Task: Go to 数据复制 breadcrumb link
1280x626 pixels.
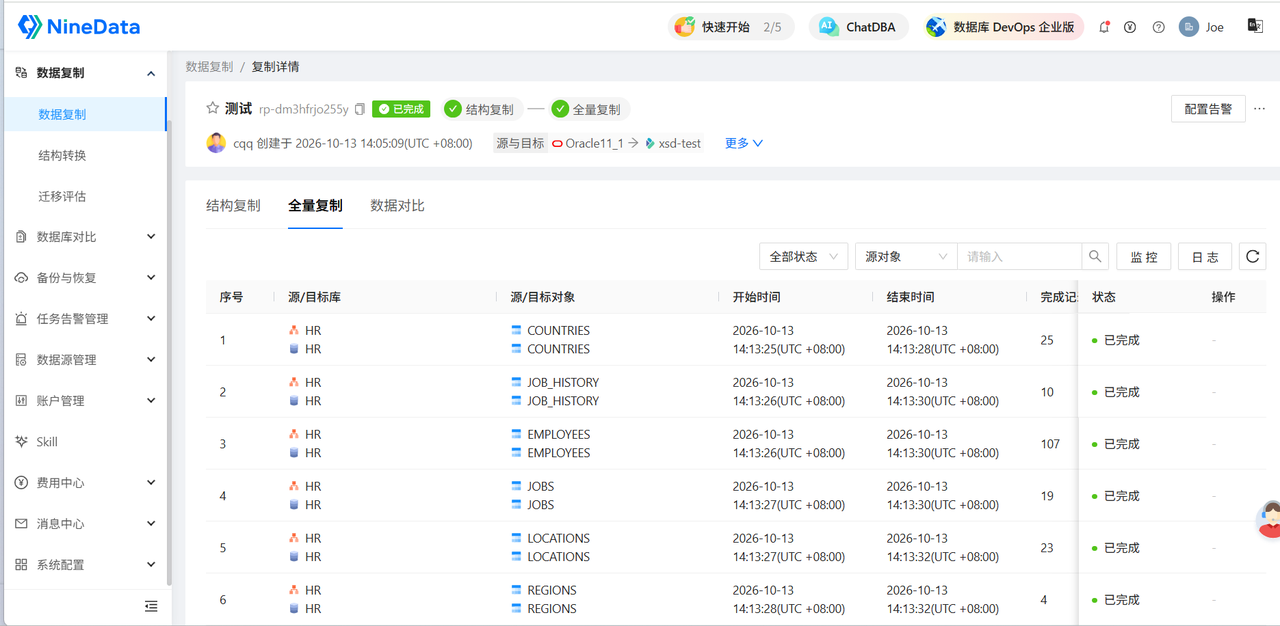Action: (209, 67)
